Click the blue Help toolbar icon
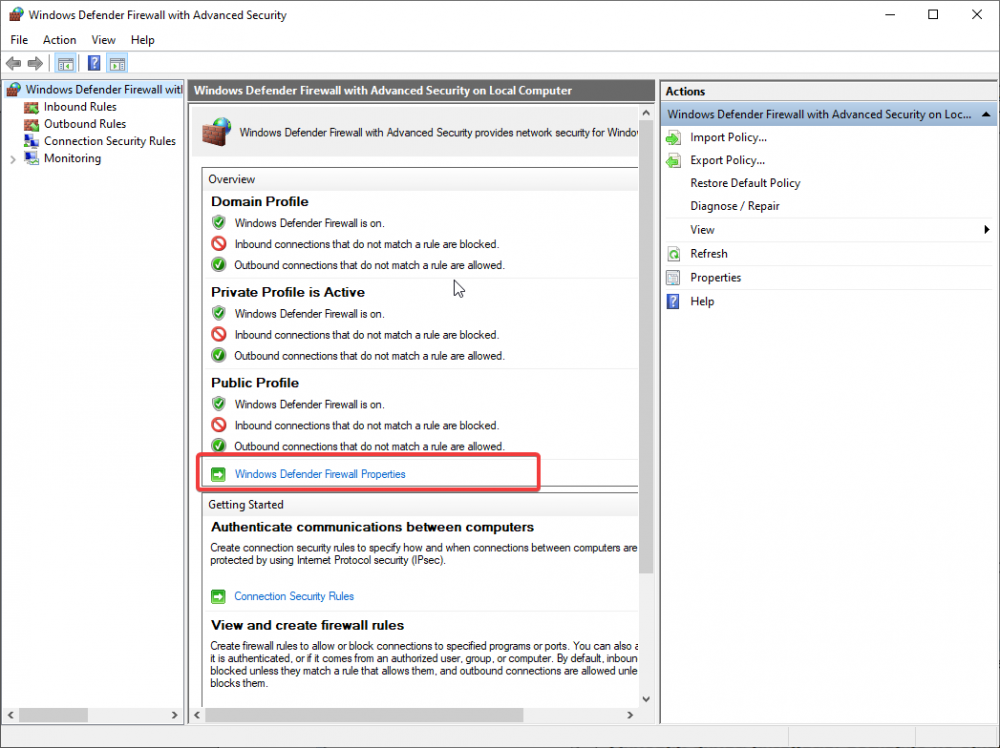This screenshot has width=1000, height=748. tap(94, 63)
